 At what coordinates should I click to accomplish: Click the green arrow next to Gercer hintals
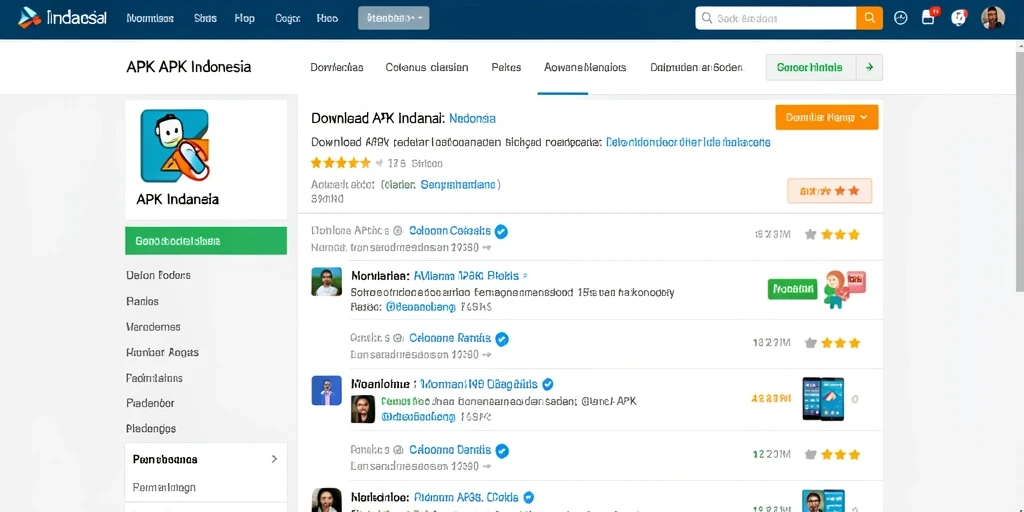tap(869, 67)
